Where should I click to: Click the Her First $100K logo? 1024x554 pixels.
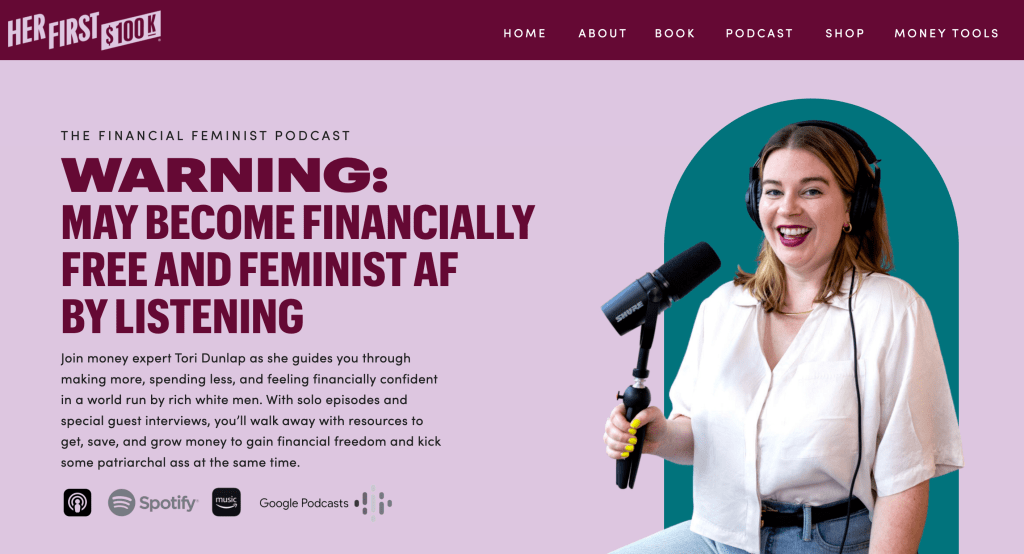[84, 30]
